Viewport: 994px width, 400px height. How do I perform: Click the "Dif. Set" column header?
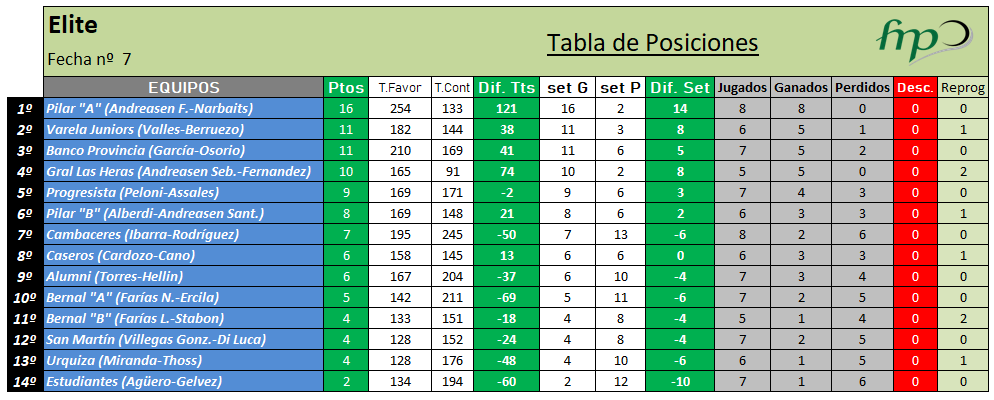(680, 88)
